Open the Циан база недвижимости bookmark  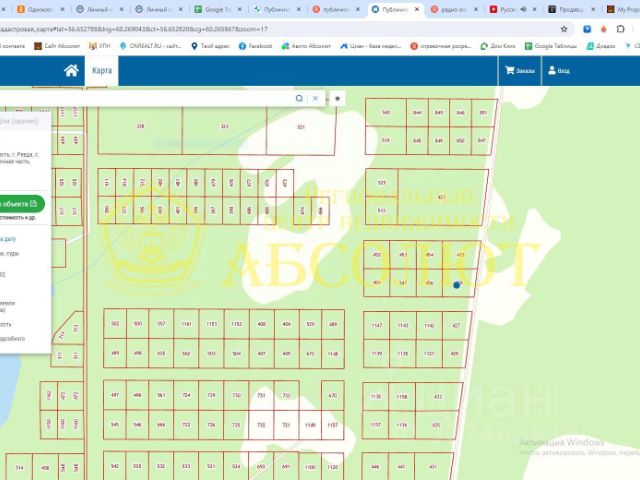coord(371,46)
